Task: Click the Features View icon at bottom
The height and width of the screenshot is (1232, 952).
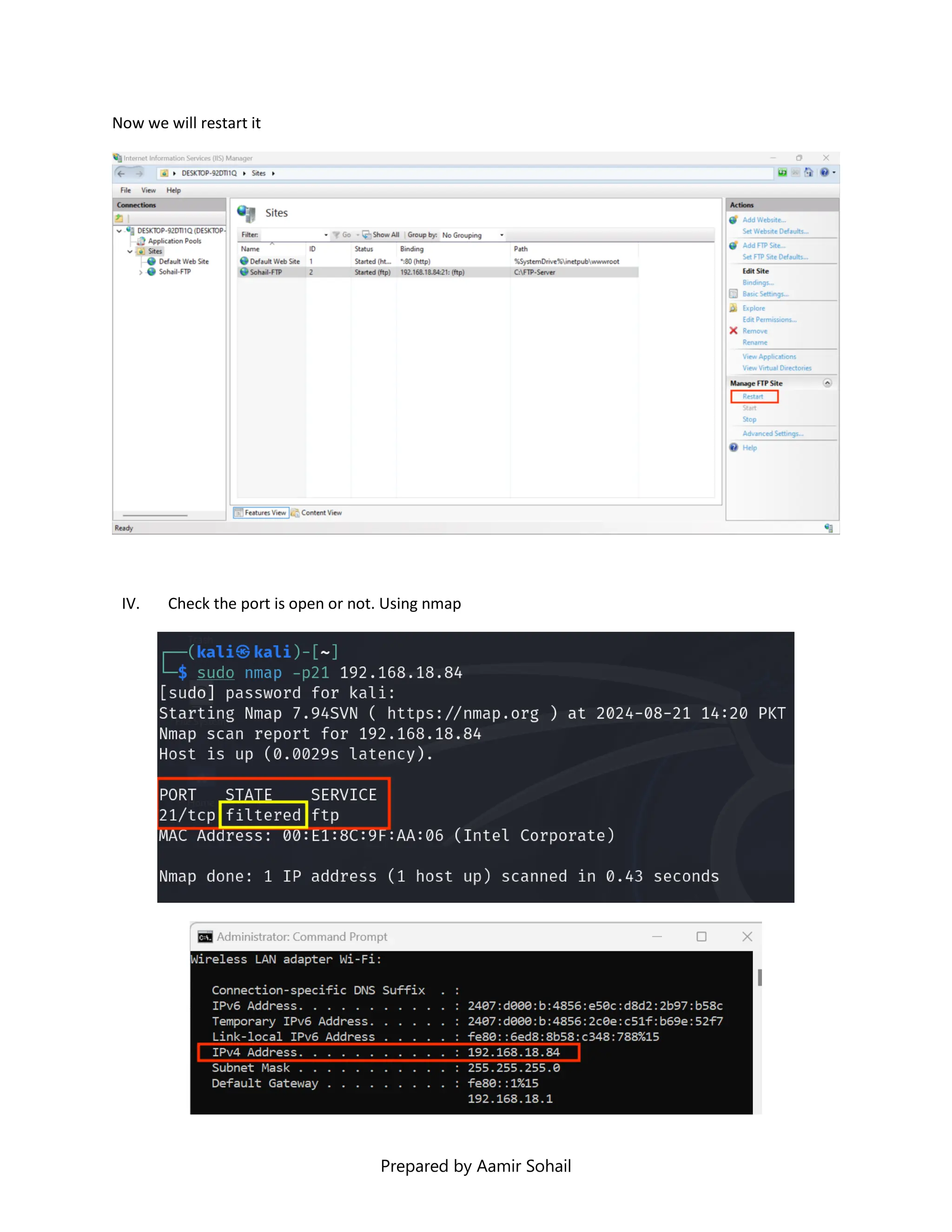Action: (x=239, y=513)
